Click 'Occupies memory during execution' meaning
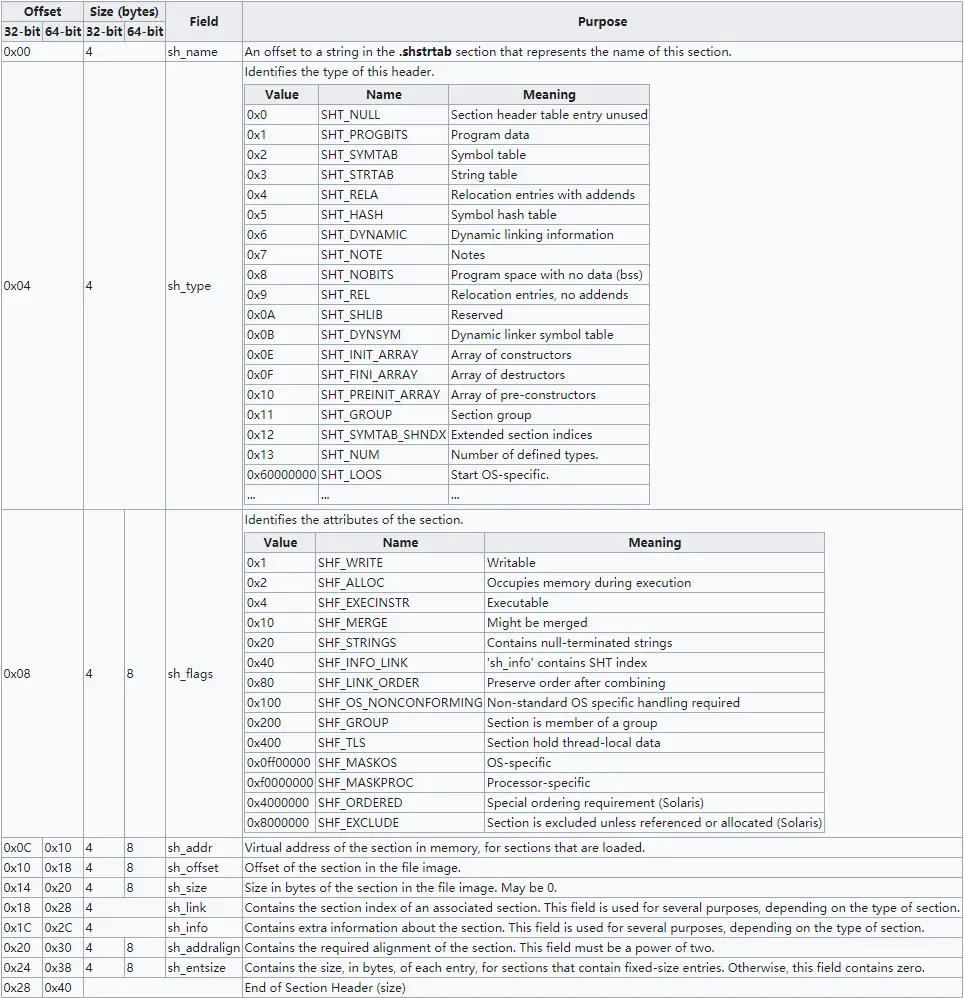Image resolution: width=964 pixels, height=998 pixels. 589,582
